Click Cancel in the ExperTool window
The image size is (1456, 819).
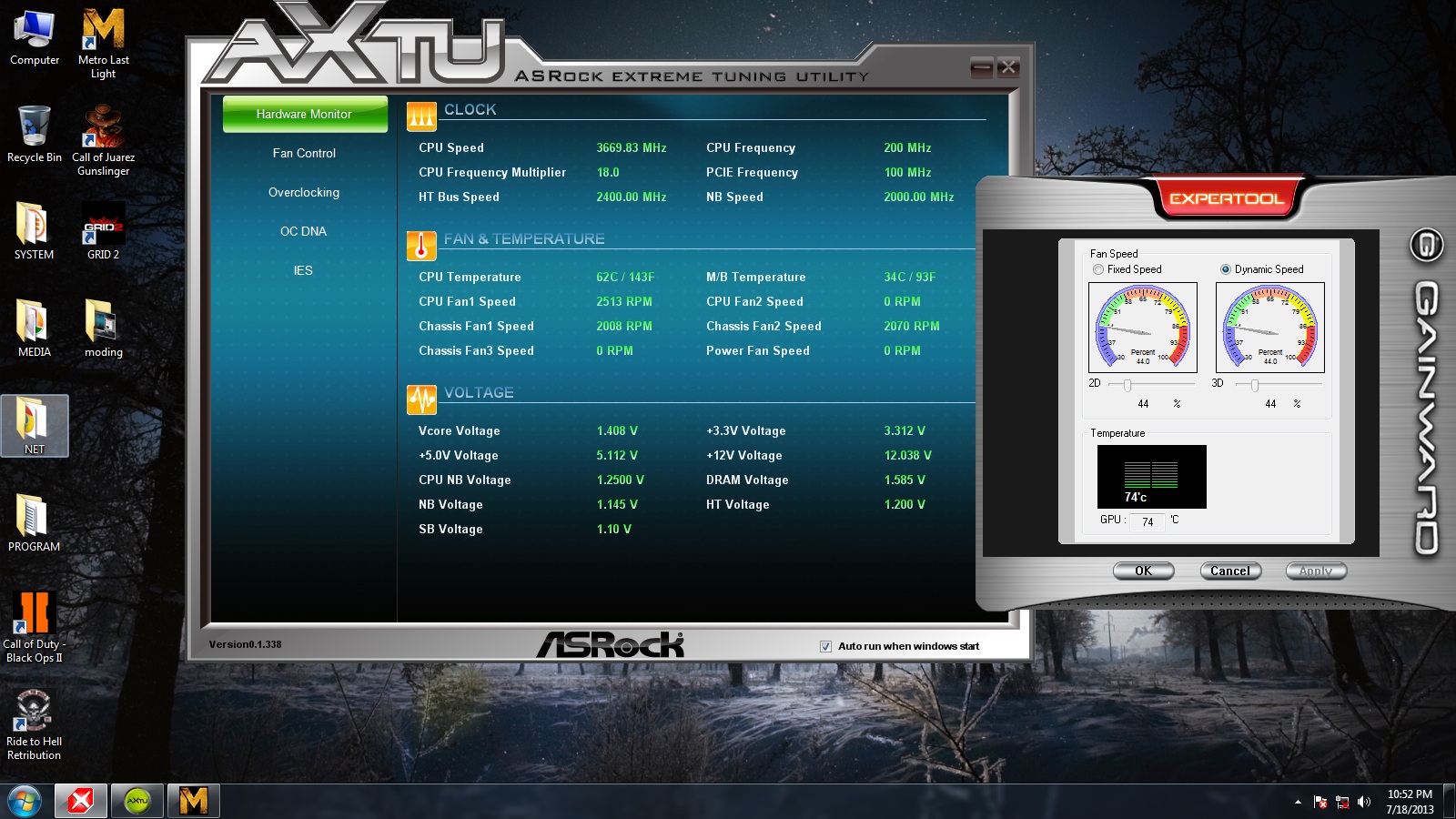(1229, 571)
